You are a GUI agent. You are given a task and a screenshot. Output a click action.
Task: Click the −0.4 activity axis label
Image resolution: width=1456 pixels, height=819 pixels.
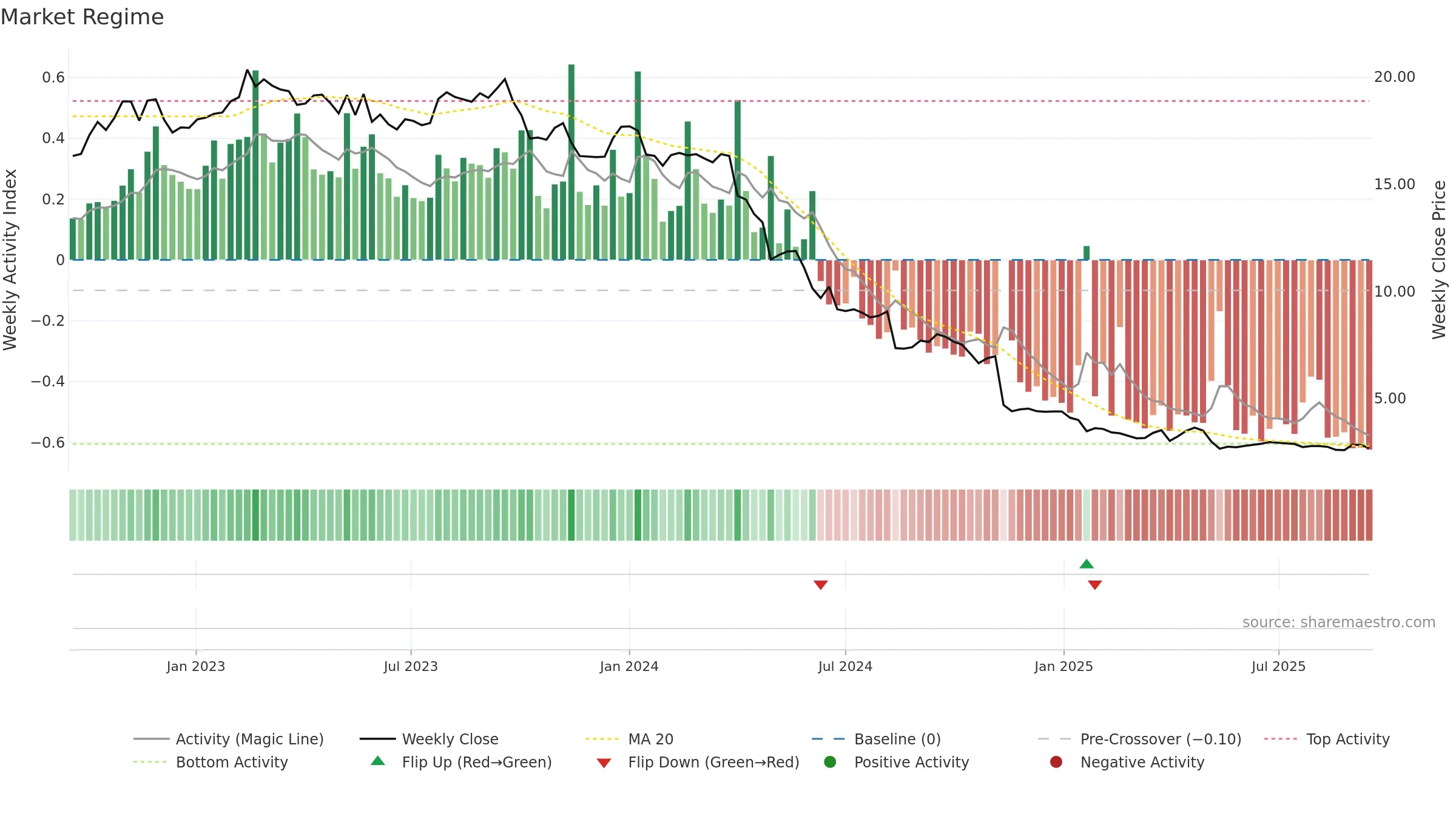coord(48,382)
